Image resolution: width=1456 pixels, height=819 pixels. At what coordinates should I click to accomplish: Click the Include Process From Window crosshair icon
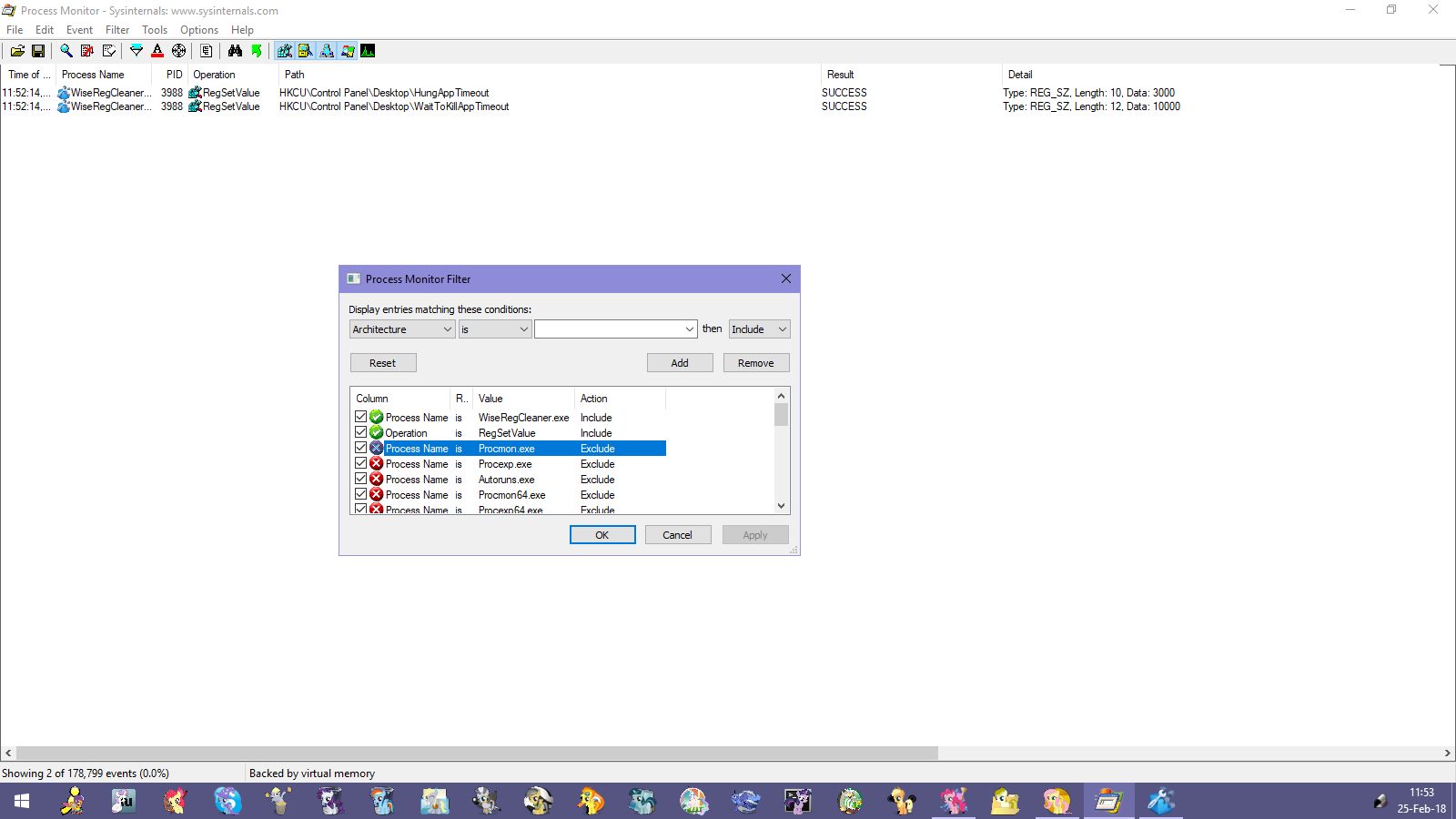point(179,51)
